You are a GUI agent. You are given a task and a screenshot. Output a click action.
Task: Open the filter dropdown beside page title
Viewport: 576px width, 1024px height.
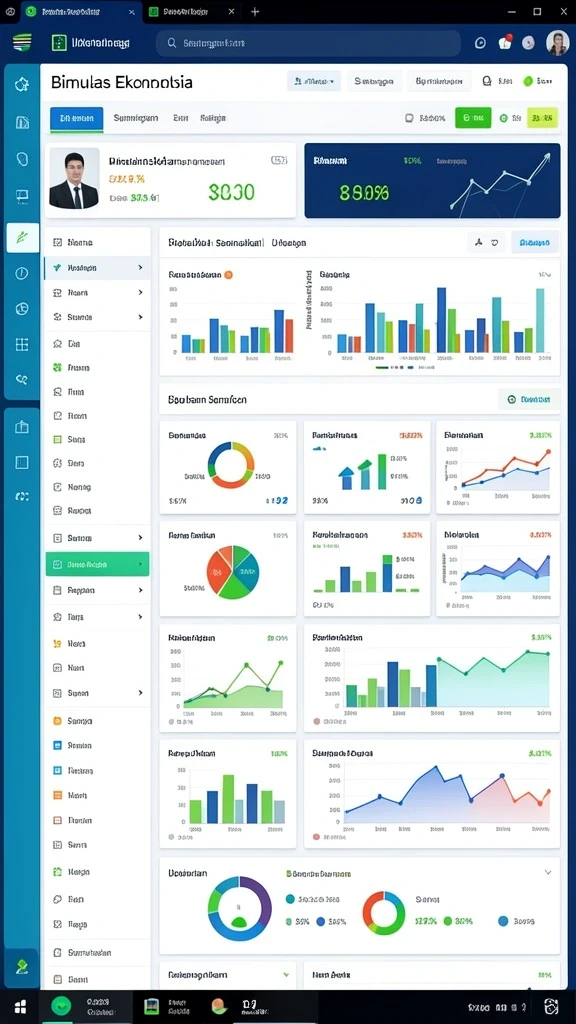click(x=314, y=82)
